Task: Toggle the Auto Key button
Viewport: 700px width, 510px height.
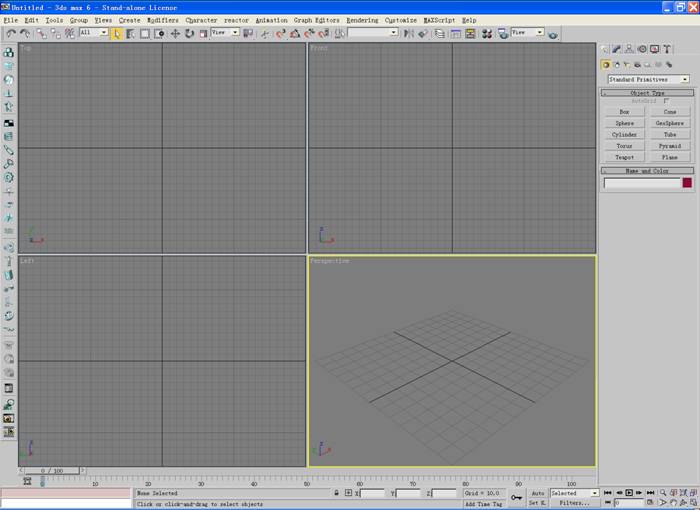Action: click(x=538, y=493)
